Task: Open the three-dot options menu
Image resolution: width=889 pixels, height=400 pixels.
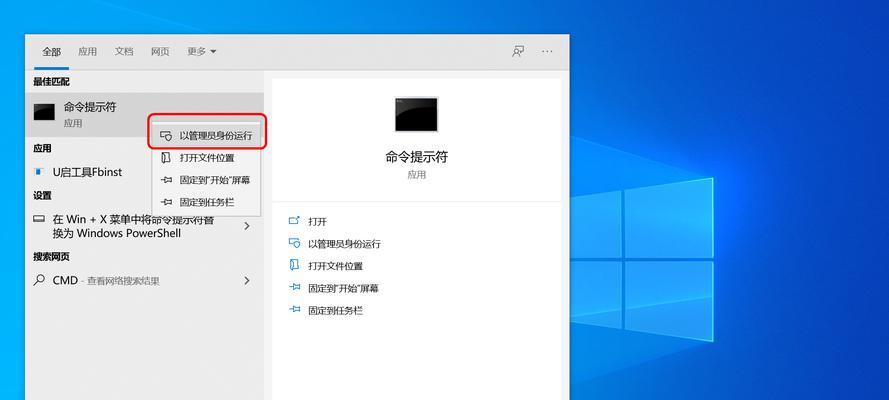Action: click(547, 52)
